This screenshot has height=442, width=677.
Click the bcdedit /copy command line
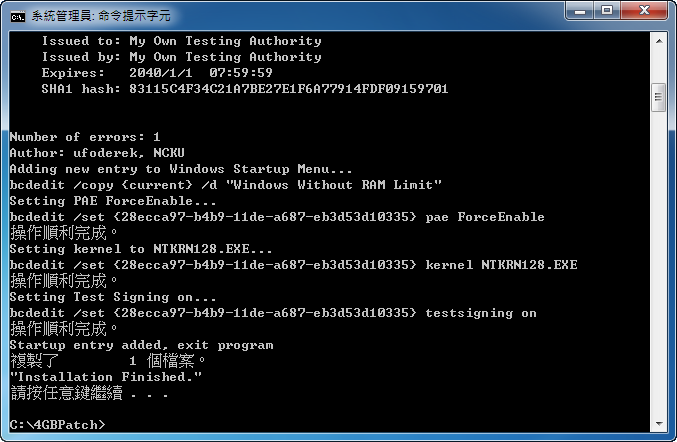pos(225,185)
